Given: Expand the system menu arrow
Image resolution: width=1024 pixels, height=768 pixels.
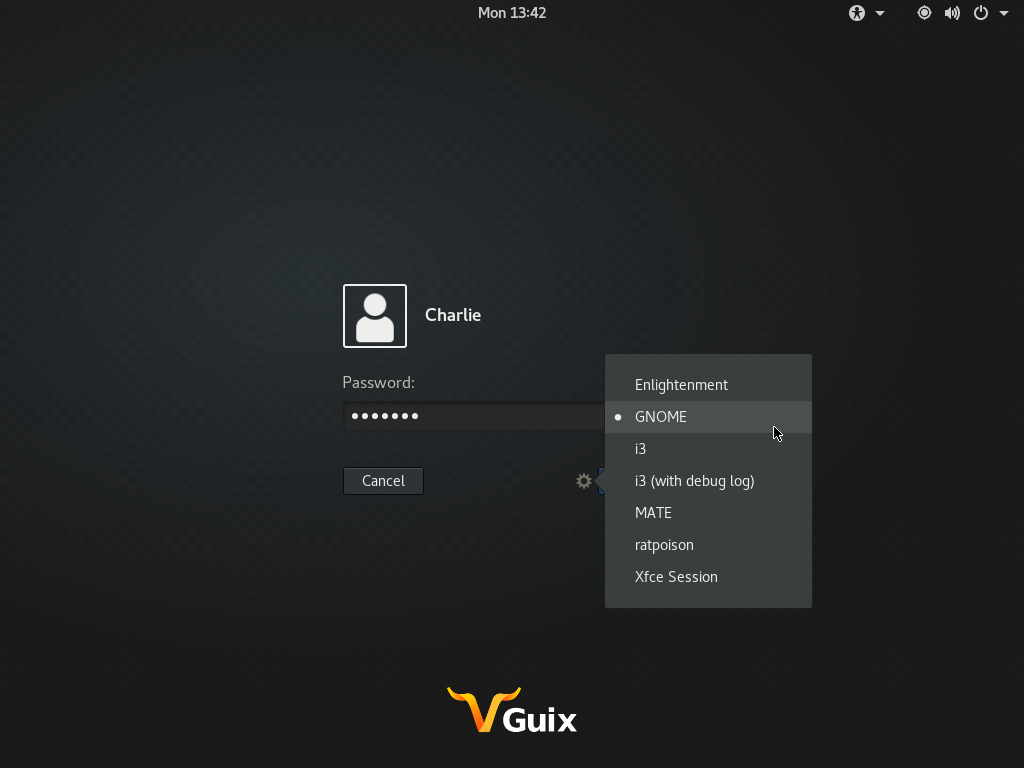Looking at the screenshot, I should pyautogui.click(x=1004, y=13).
